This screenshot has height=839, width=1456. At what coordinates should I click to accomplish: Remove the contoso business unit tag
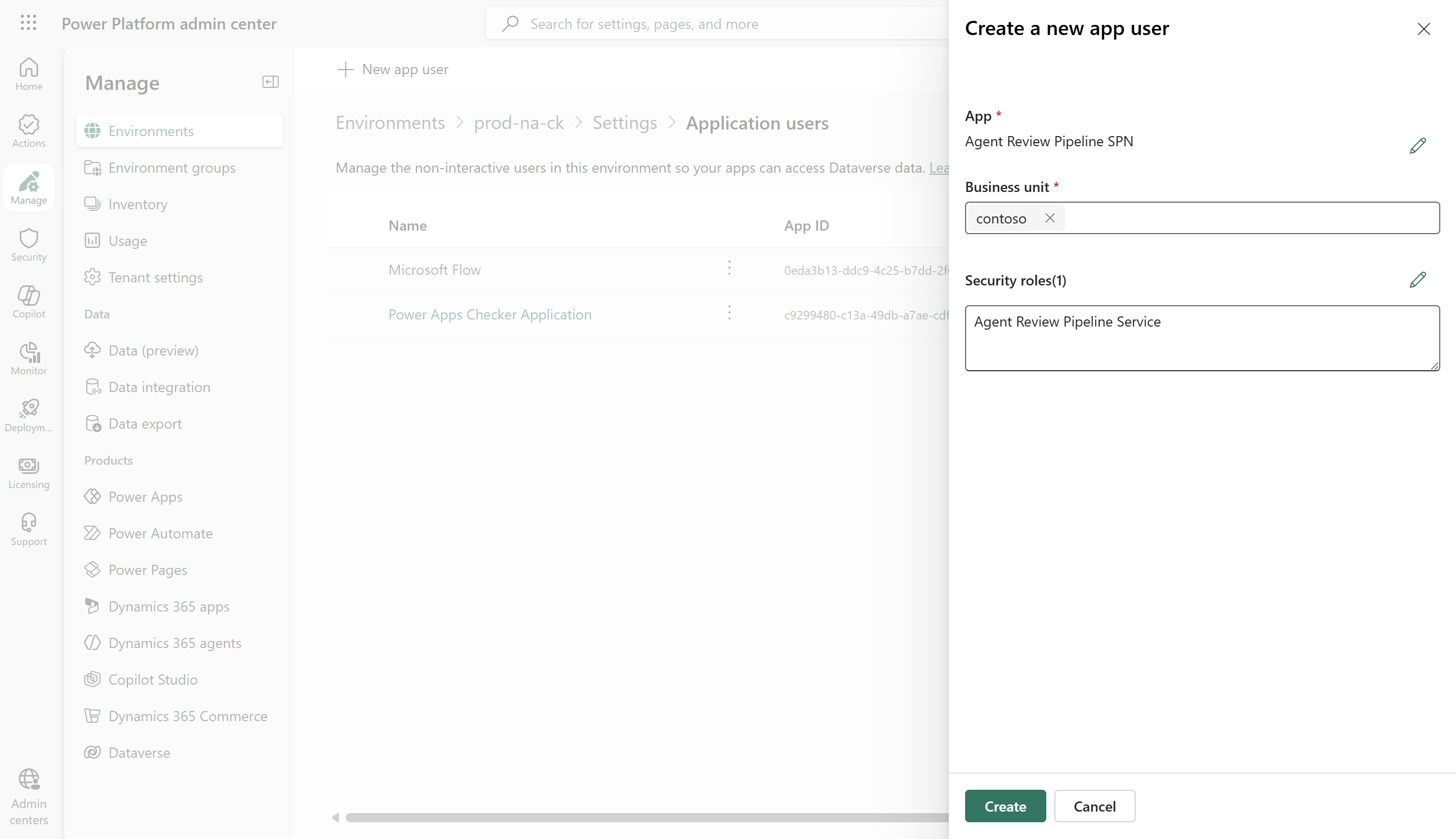point(1049,218)
